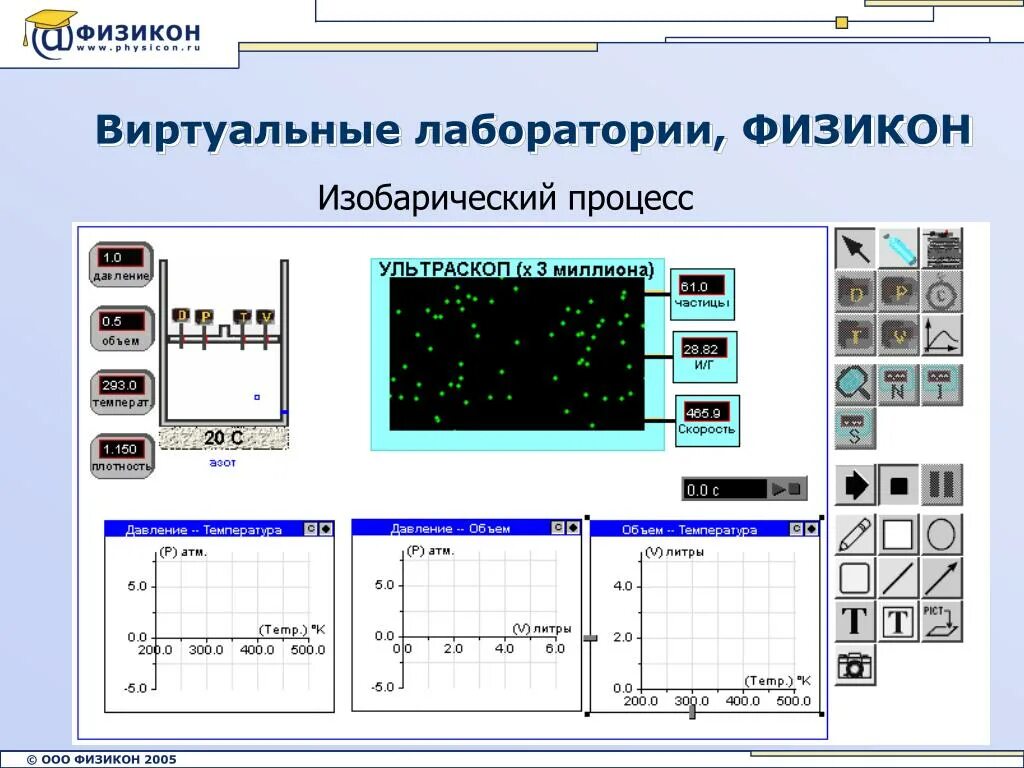This screenshot has width=1024, height=768.
Task: Click the И/Г readout showing 28.82
Action: click(x=705, y=357)
